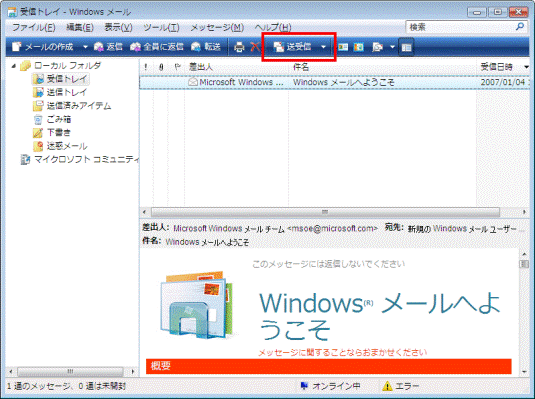
Task: Click preview subject line Windows メールへようこそ
Action: pyautogui.click(x=207, y=242)
